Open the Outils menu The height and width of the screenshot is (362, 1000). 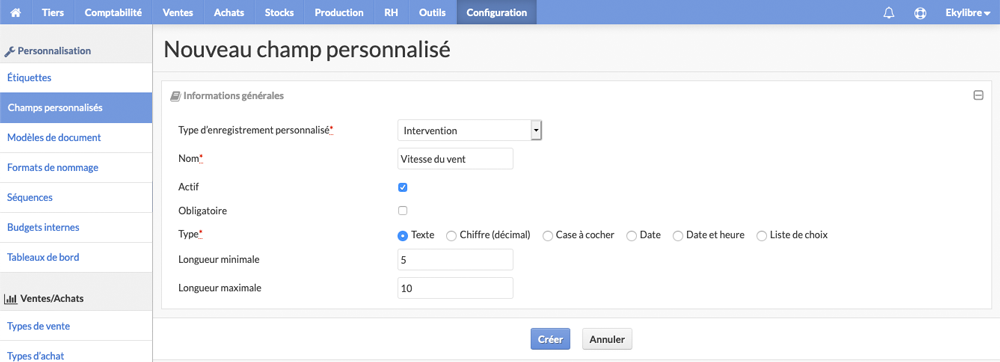tap(433, 12)
